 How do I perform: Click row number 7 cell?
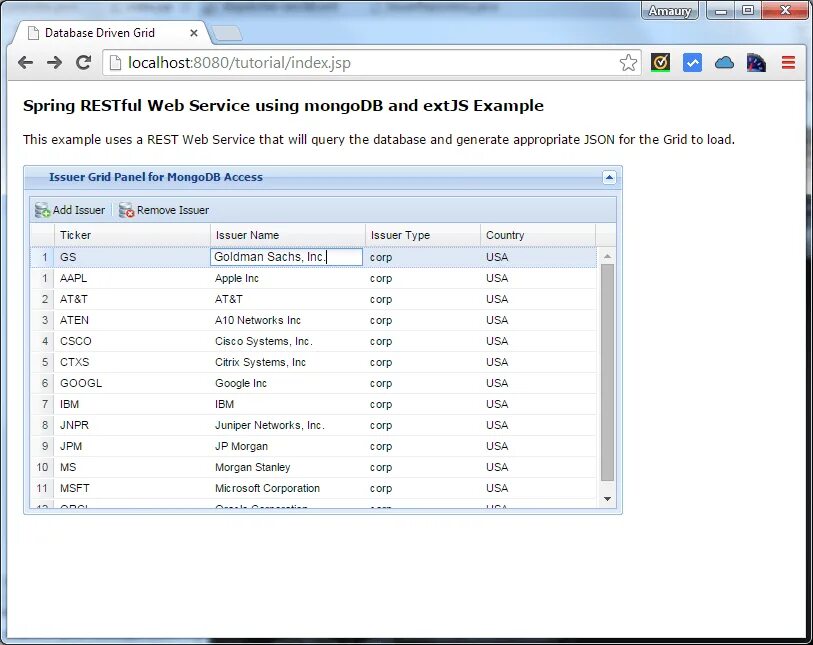tap(42, 404)
